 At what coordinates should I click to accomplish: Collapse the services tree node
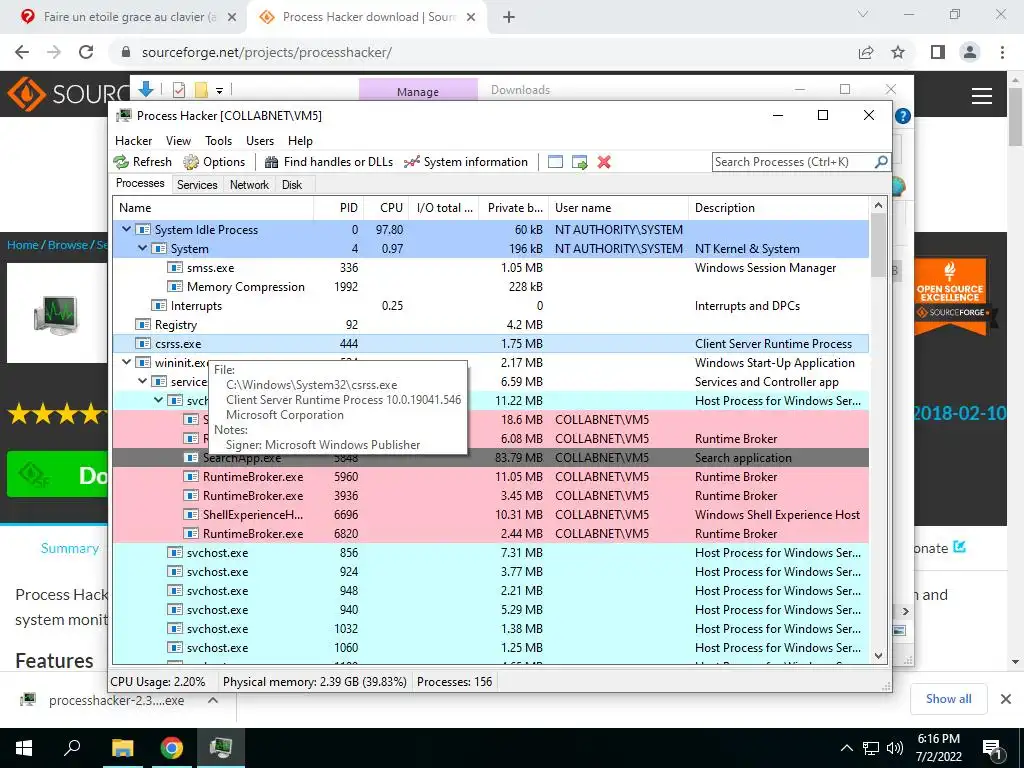click(142, 381)
